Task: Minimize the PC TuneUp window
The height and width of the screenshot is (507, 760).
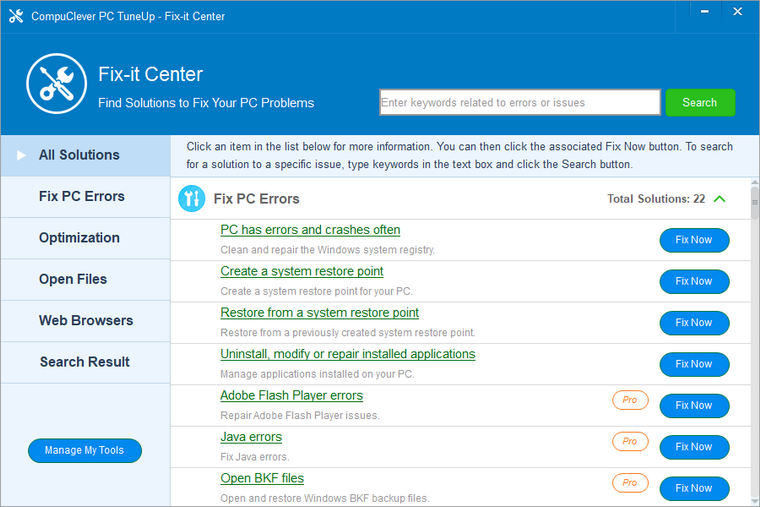Action: point(706,14)
